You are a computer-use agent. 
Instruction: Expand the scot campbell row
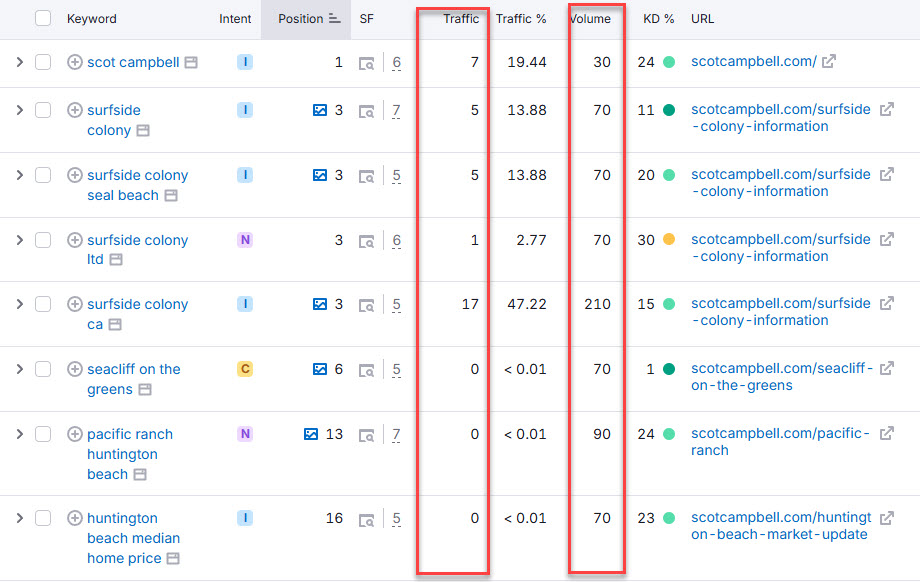(x=19, y=62)
